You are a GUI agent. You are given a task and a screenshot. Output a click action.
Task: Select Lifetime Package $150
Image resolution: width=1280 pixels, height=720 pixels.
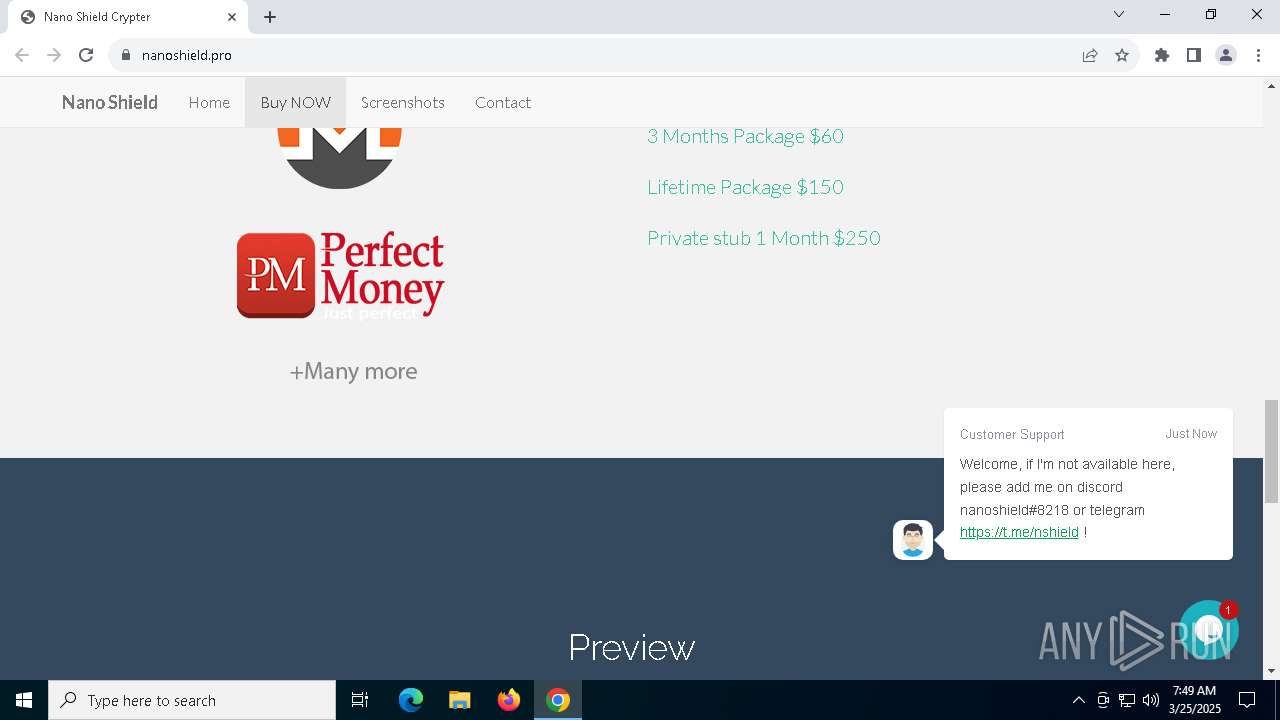[x=745, y=187]
